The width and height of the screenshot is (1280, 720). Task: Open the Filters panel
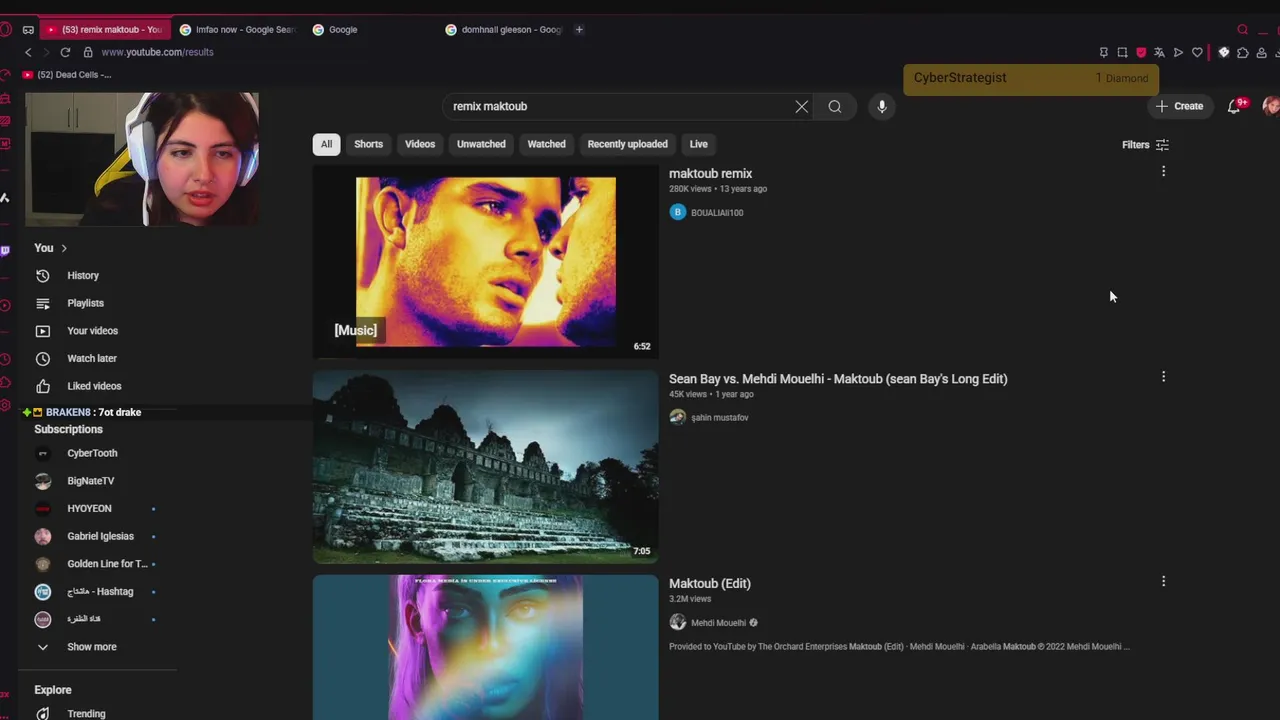pos(1145,145)
